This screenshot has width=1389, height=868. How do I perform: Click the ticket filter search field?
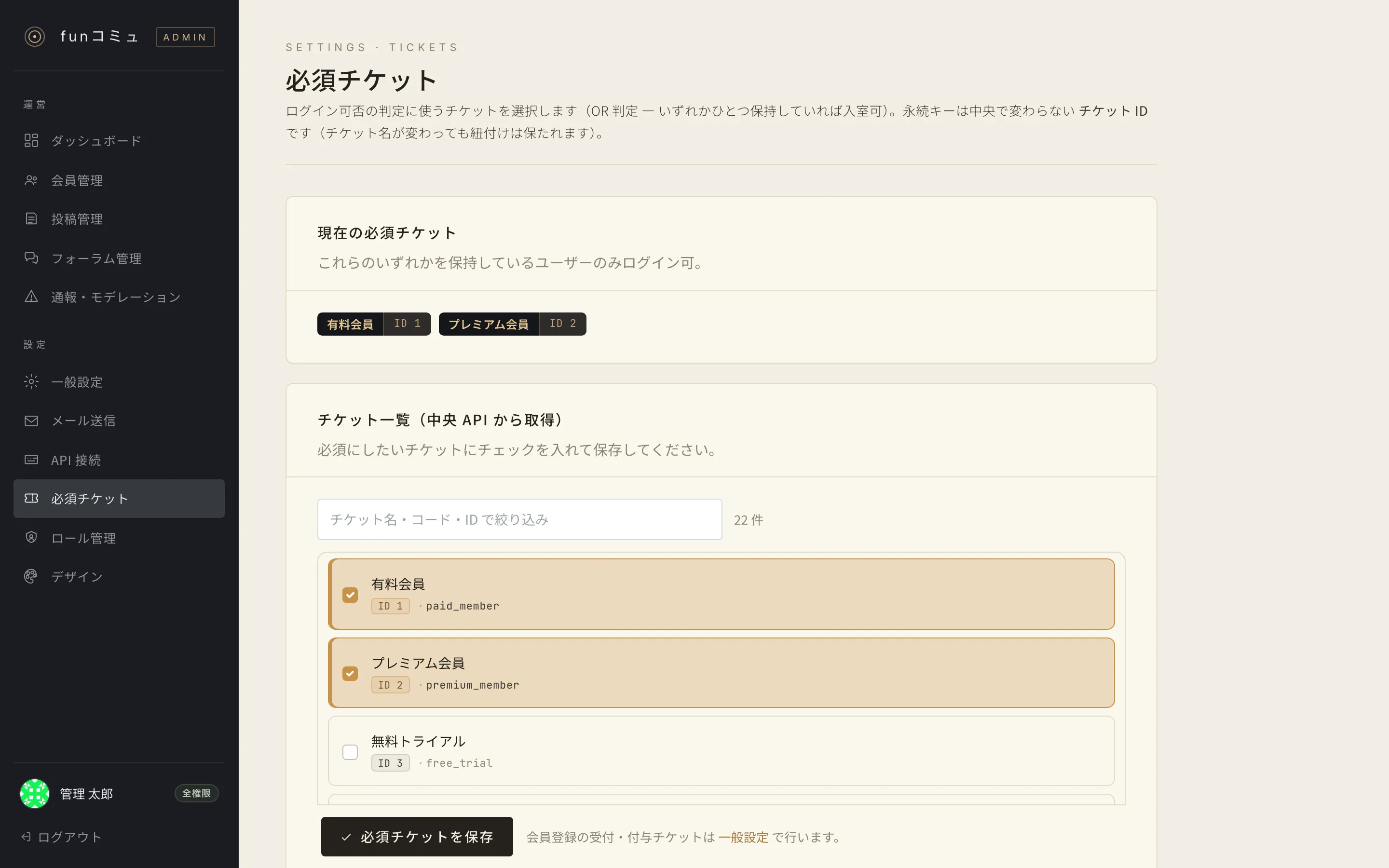coord(519,519)
